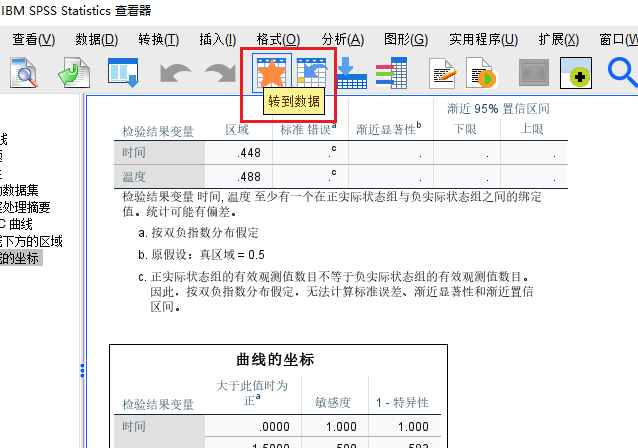Open the 扩展(X) menu
Screen dimensions: 638x448
coord(559,39)
